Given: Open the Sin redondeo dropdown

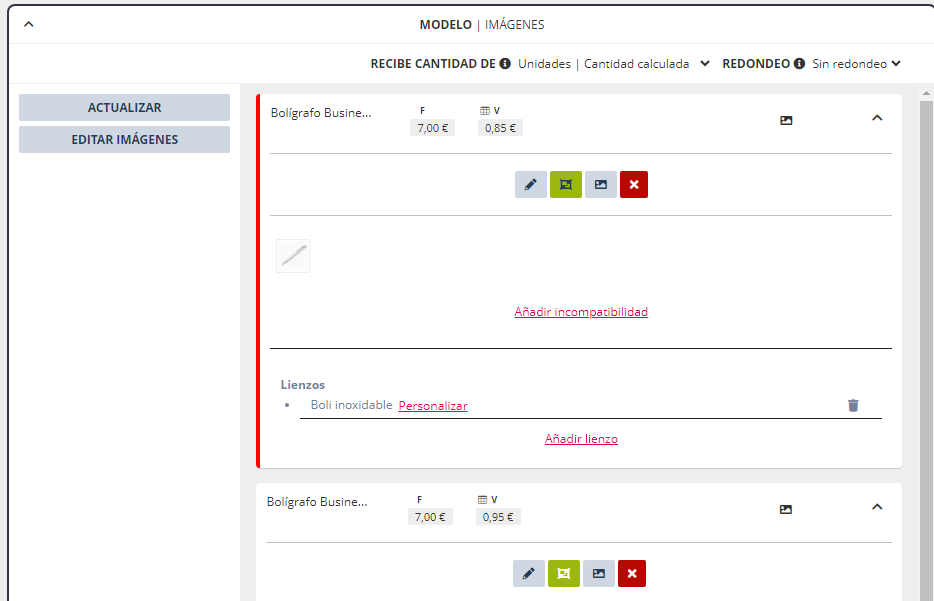Looking at the screenshot, I should [856, 64].
